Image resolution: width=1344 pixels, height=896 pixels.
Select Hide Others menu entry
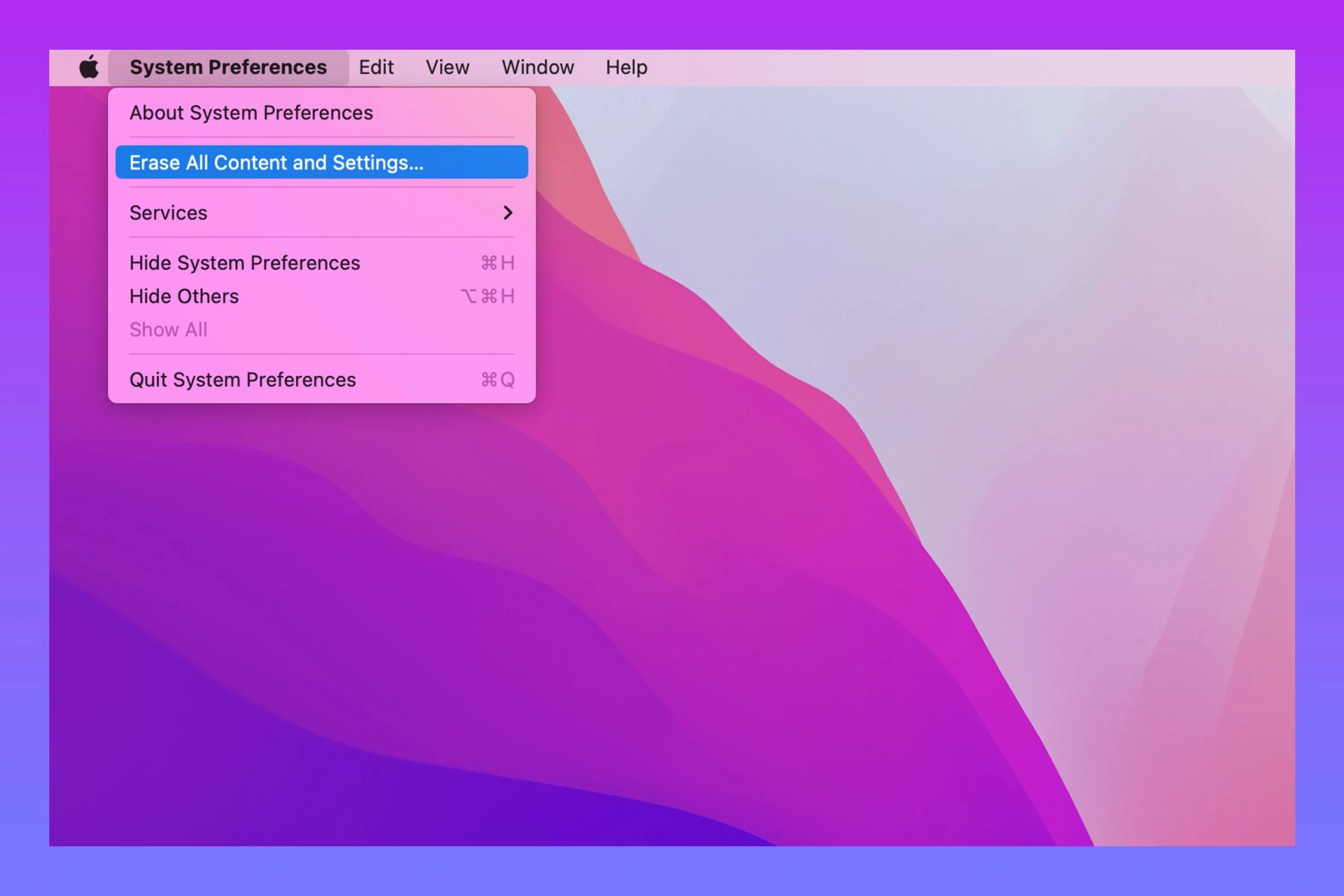click(x=322, y=297)
